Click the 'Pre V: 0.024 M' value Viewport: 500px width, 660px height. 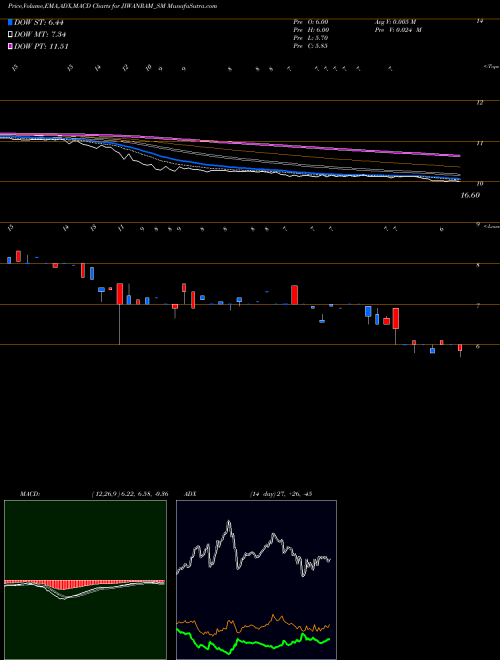[x=397, y=30]
